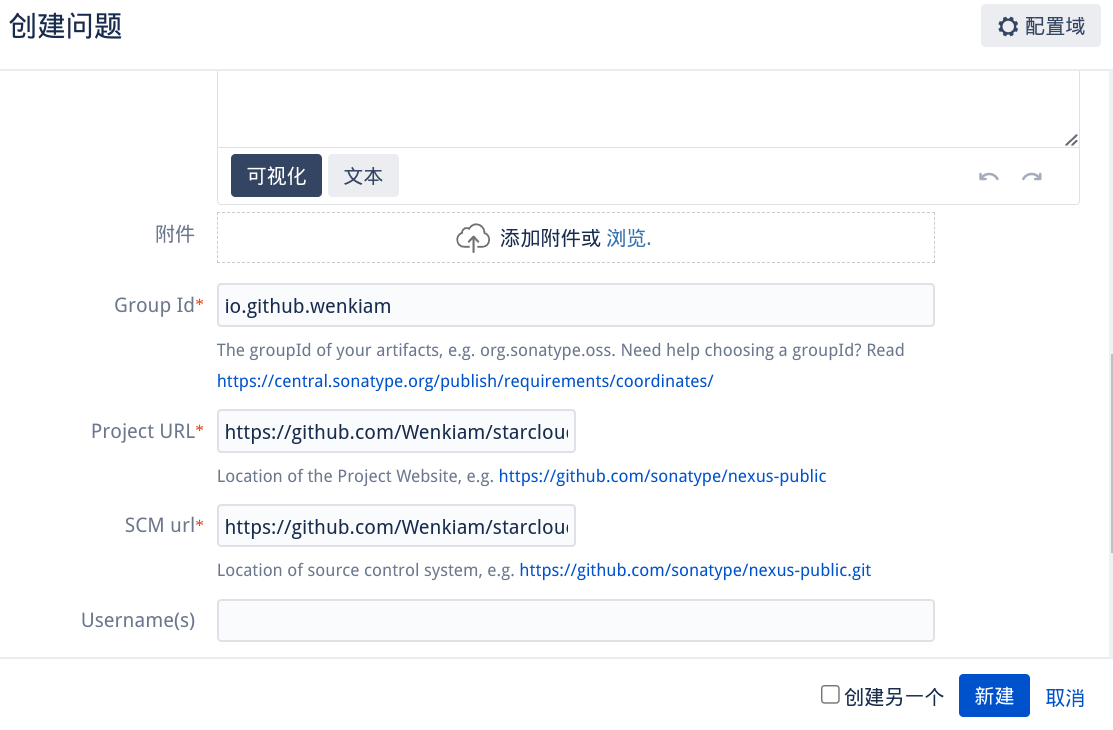
Task: Select the SCM url text field
Action: click(396, 526)
